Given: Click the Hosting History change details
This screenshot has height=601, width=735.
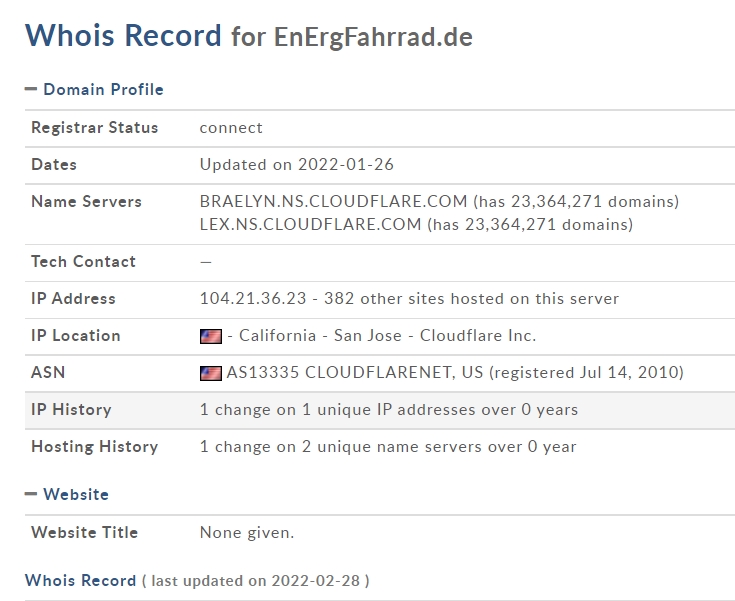Looking at the screenshot, I should (388, 446).
